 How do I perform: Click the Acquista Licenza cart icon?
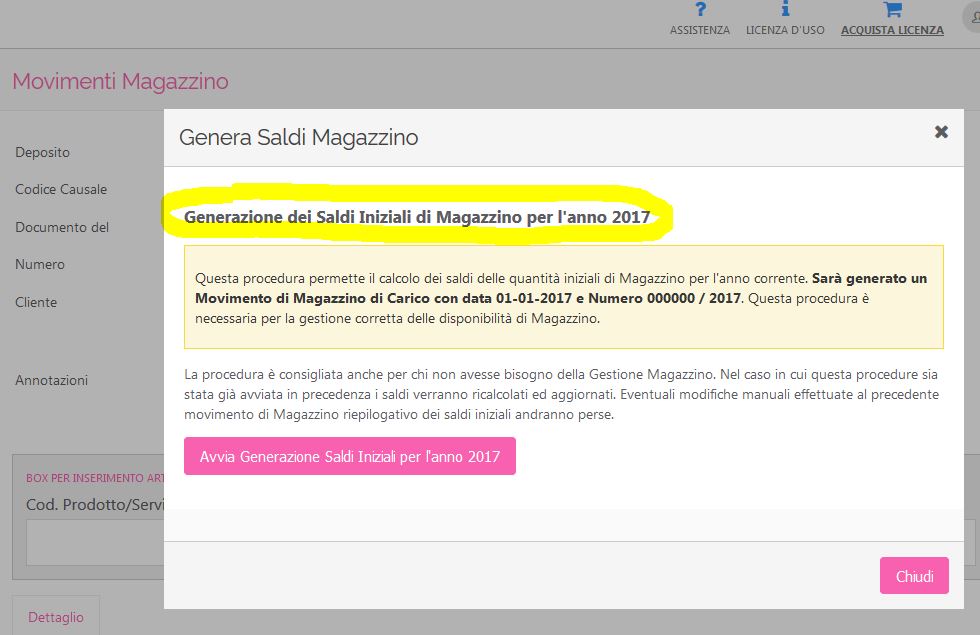pyautogui.click(x=892, y=9)
